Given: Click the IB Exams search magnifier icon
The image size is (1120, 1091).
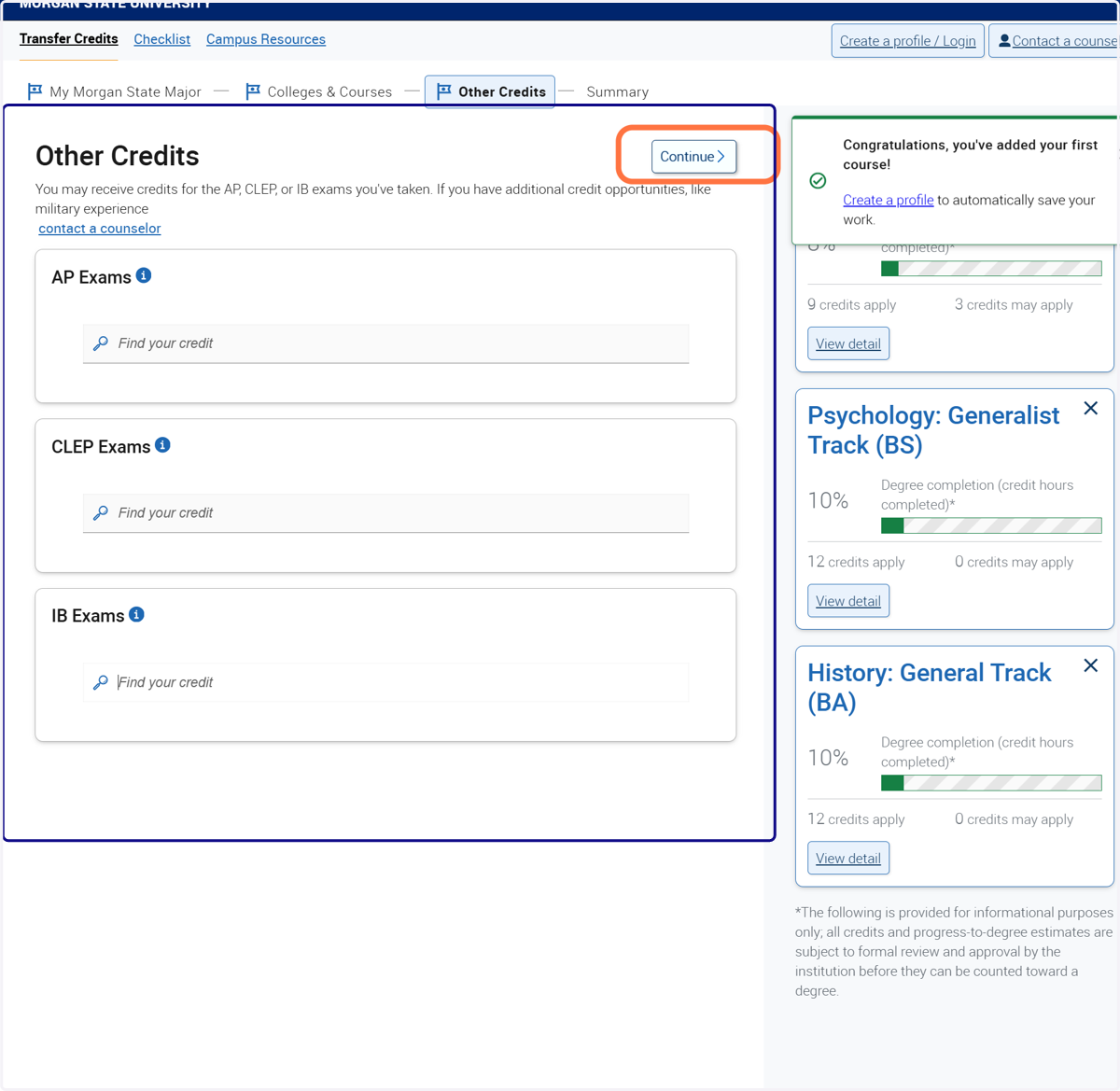Looking at the screenshot, I should coord(101,682).
